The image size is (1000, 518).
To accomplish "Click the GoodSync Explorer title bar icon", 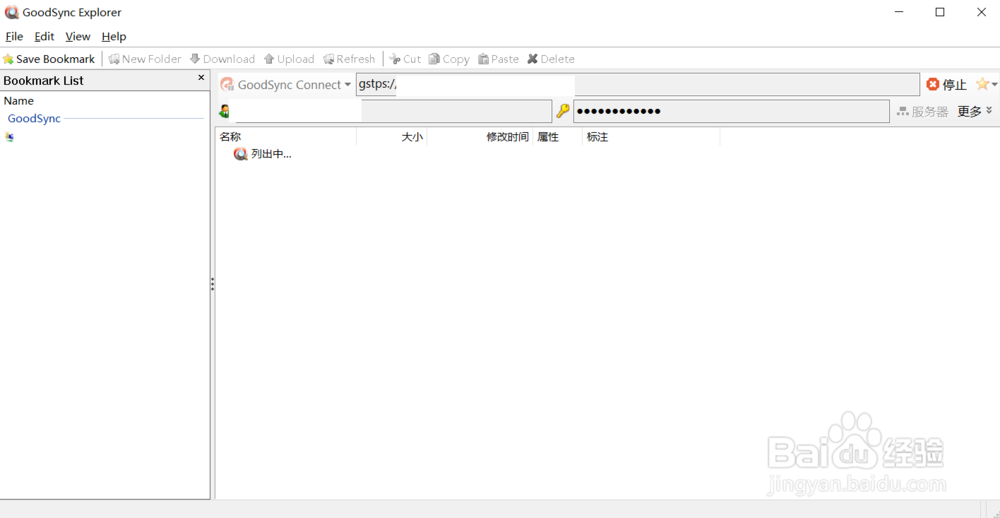I will click(11, 12).
